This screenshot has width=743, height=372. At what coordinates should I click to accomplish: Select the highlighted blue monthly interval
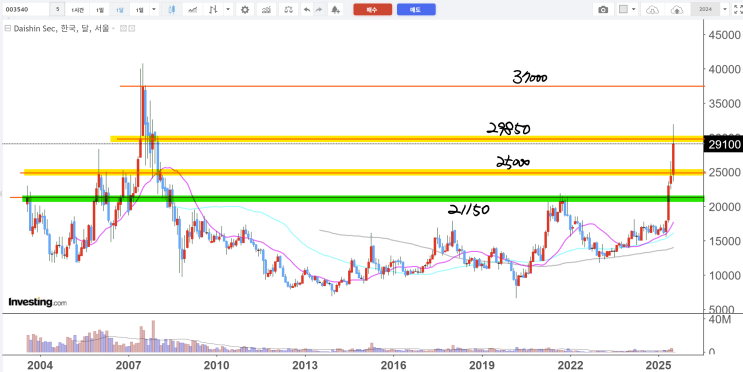(x=119, y=9)
